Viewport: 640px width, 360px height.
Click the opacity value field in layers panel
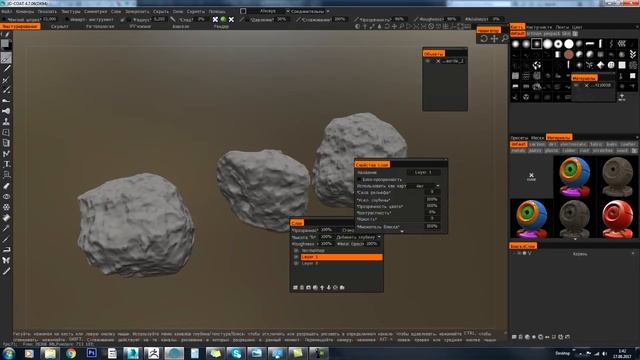(326, 230)
